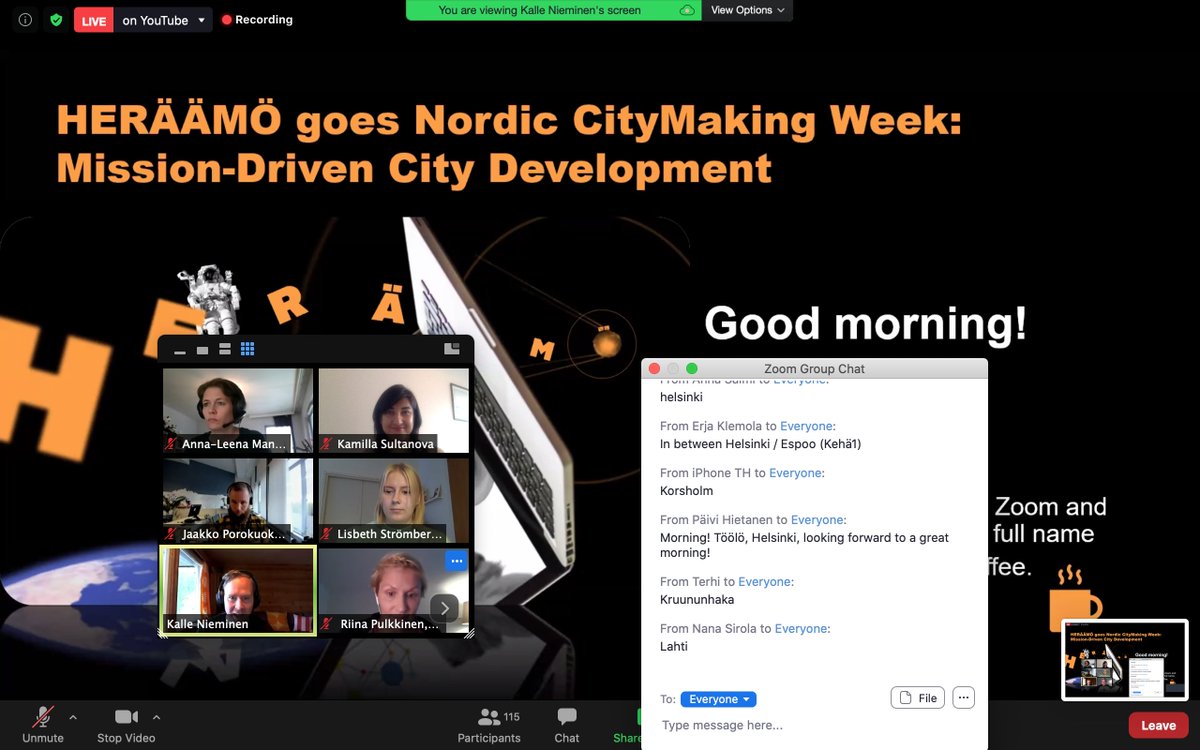Select the chat message Lahti
The height and width of the screenshot is (750, 1200).
674,647
